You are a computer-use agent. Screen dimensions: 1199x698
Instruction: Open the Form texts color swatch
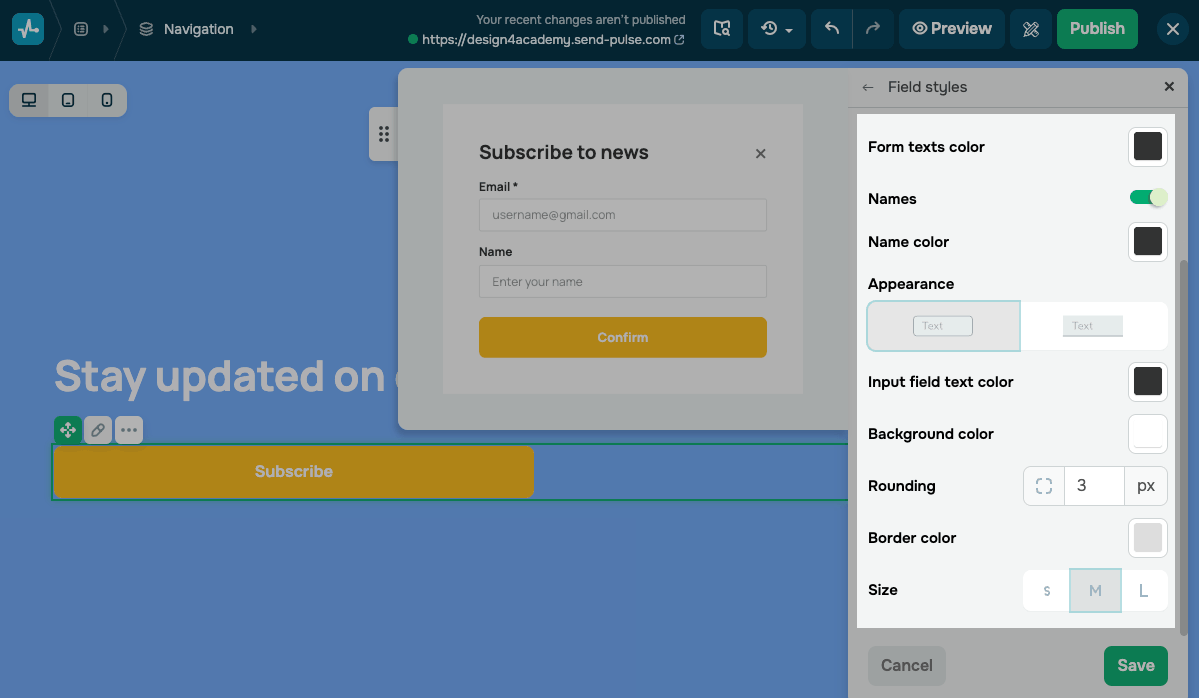pos(1148,147)
